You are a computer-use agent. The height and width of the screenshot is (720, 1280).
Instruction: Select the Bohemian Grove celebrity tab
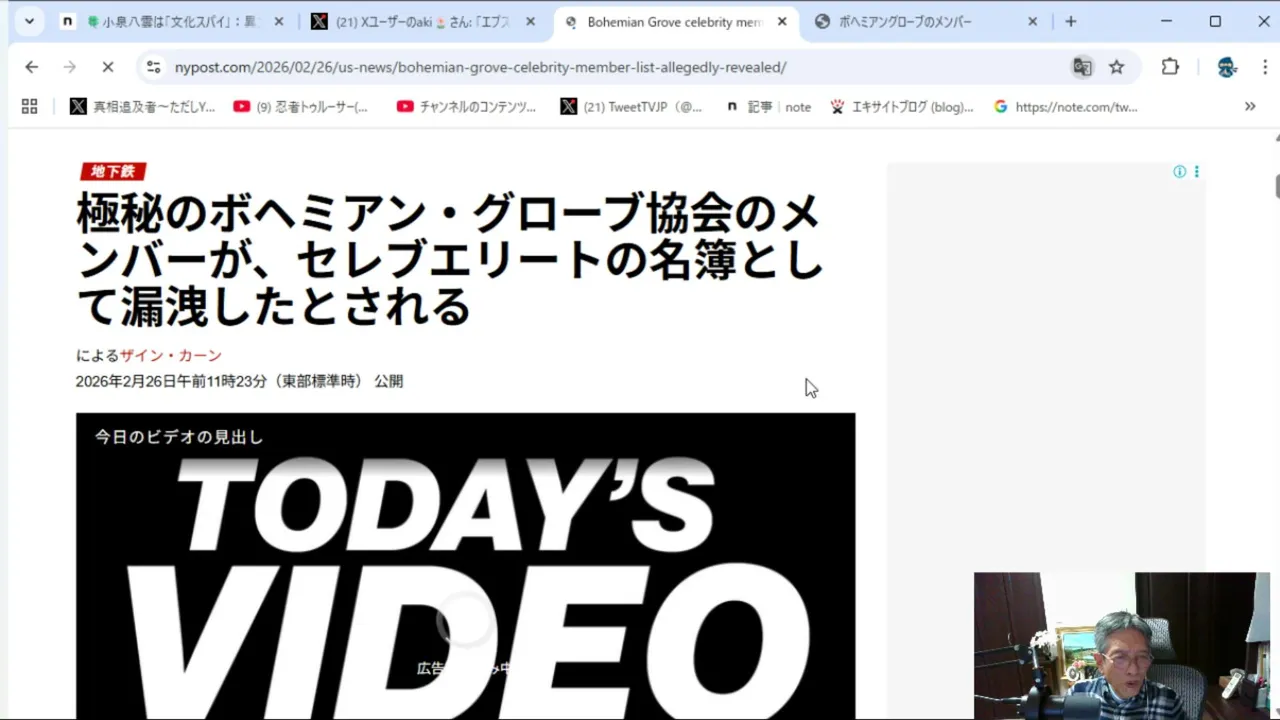(x=676, y=21)
